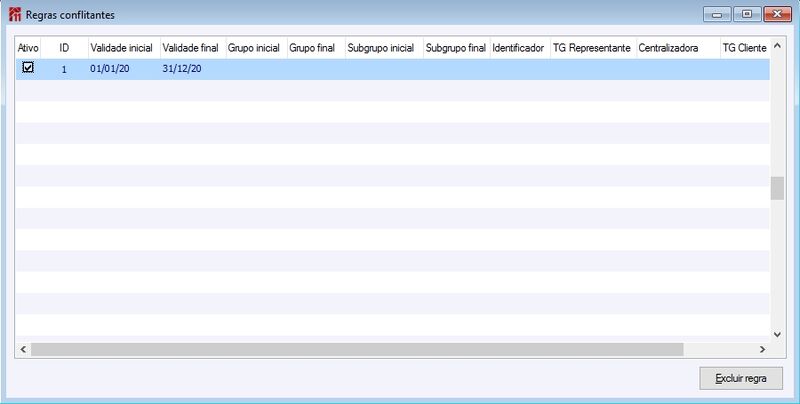This screenshot has height=404, width=800.
Task: Click the Identificador column header
Action: (520, 48)
